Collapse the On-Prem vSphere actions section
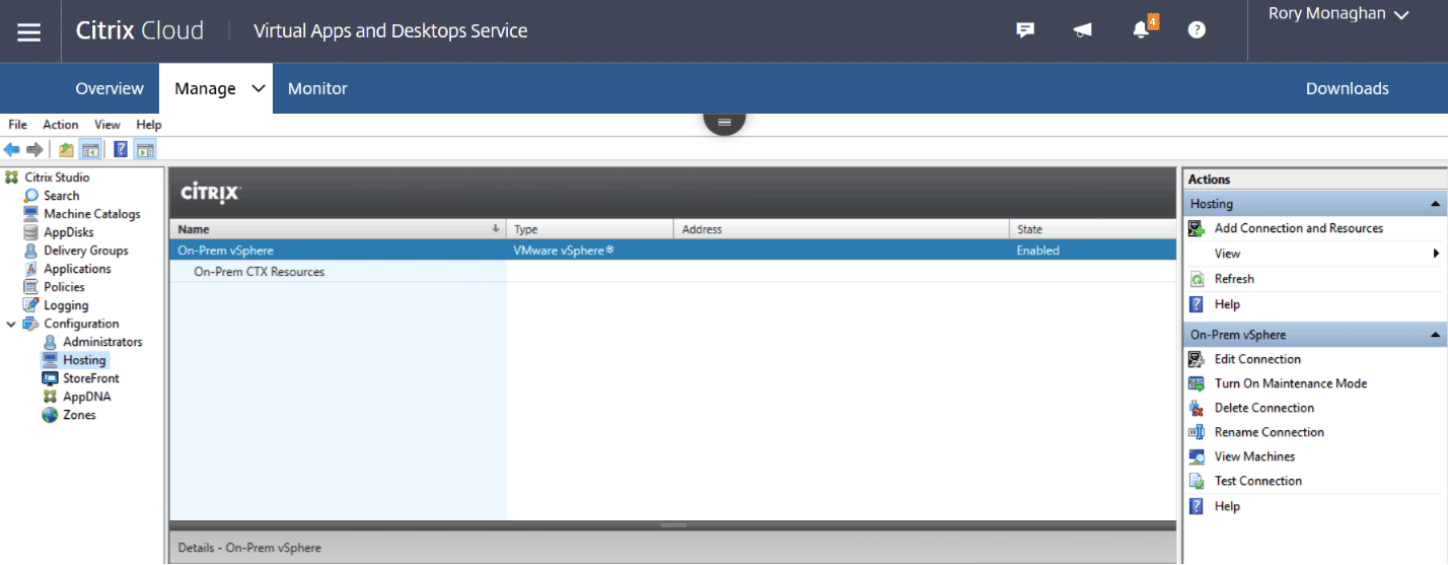The image size is (1448, 565). 1435,335
